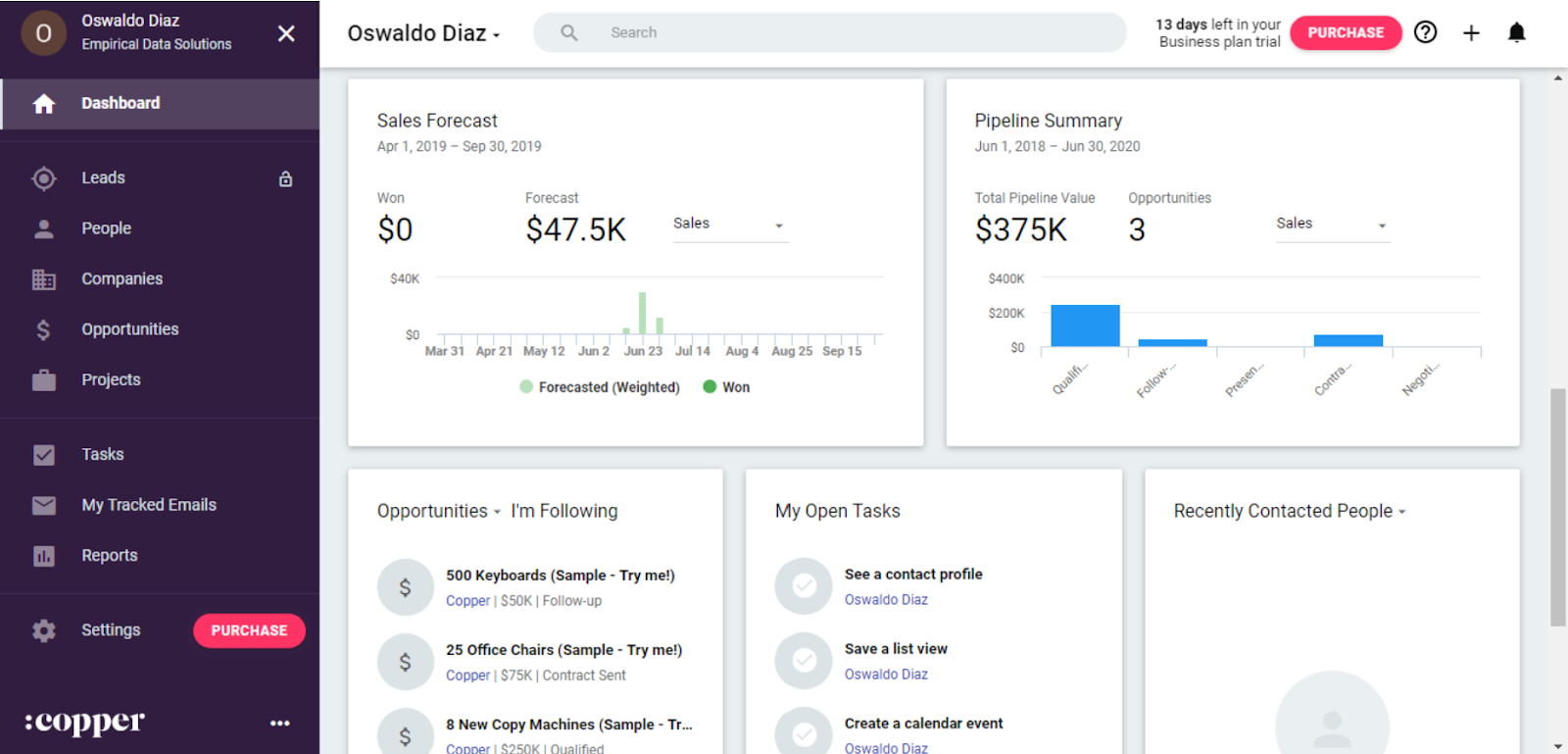Click the plus icon to add new
This screenshot has width=1568, height=754.
point(1471,32)
